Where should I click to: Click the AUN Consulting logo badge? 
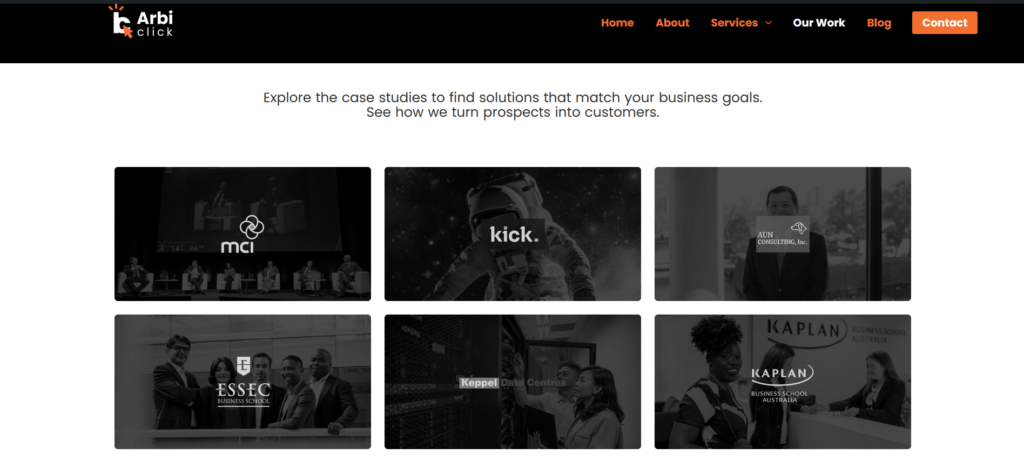point(782,234)
